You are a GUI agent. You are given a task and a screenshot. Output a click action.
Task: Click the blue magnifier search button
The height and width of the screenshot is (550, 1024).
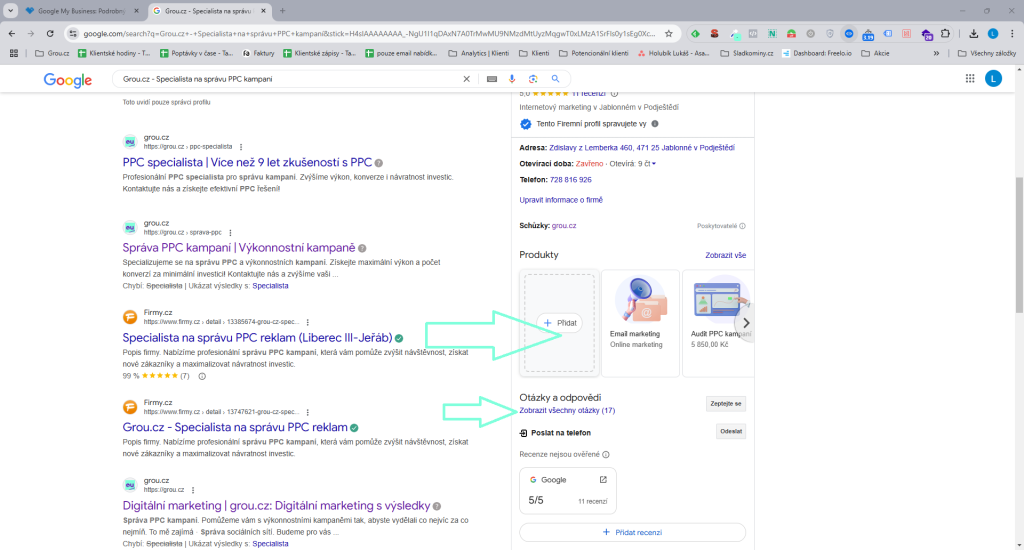(x=555, y=78)
